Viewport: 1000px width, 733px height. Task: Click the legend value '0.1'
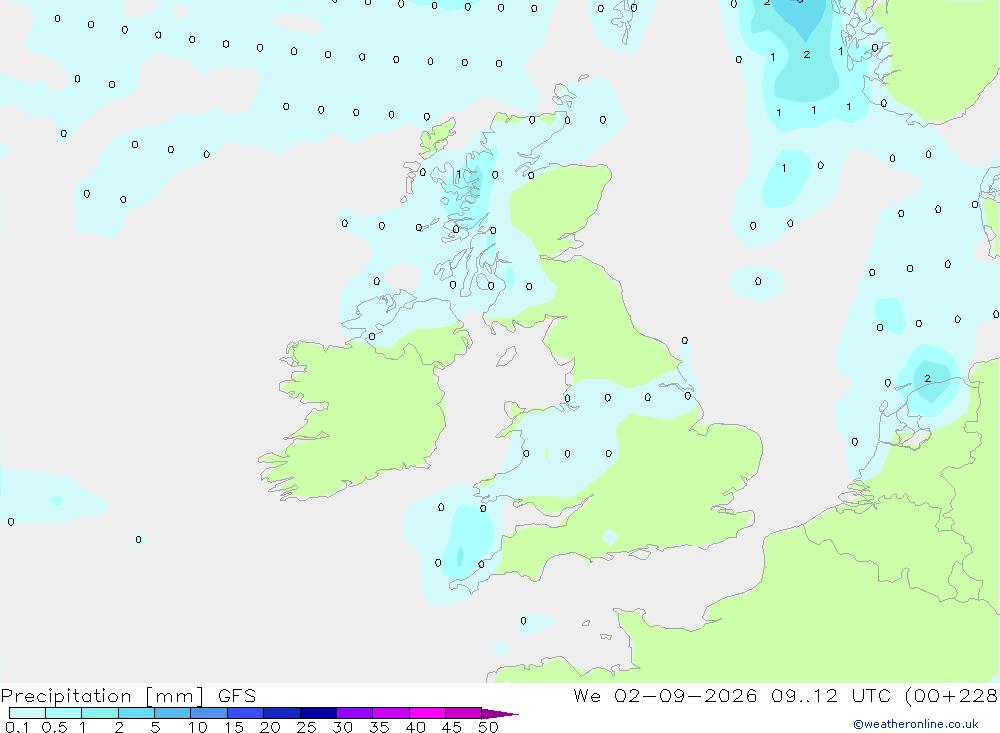point(17,727)
